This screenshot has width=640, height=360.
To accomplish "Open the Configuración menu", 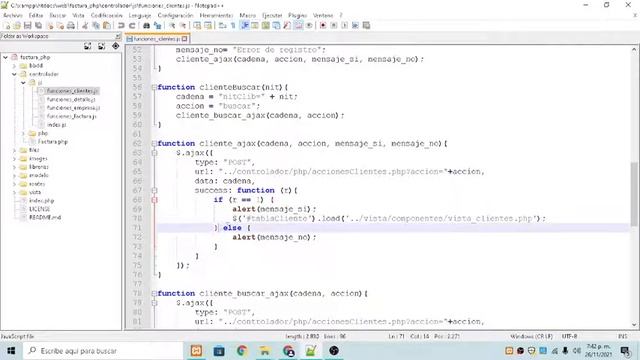I will [176, 16].
